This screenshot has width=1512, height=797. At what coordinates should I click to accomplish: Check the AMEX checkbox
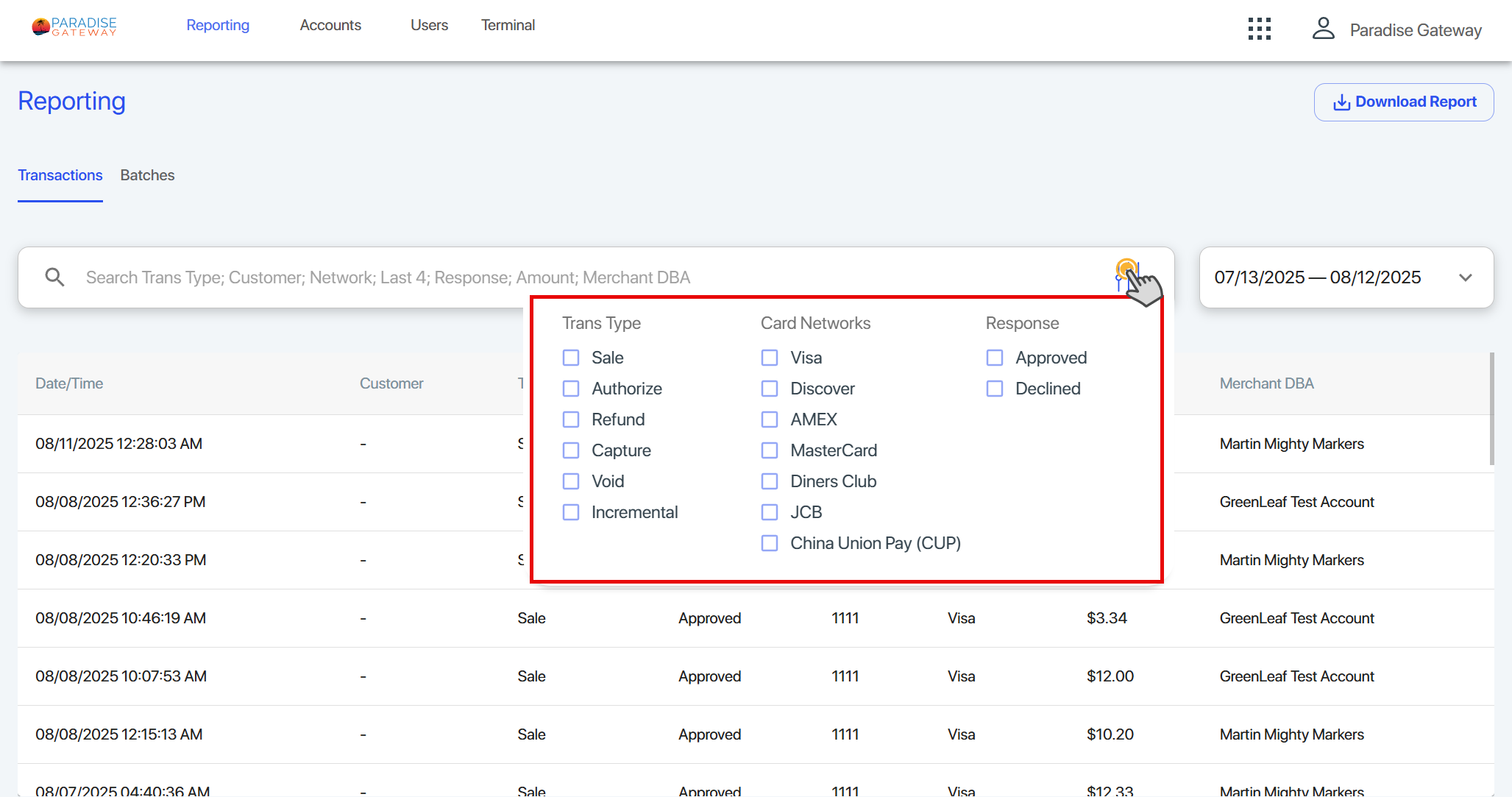[x=770, y=419]
